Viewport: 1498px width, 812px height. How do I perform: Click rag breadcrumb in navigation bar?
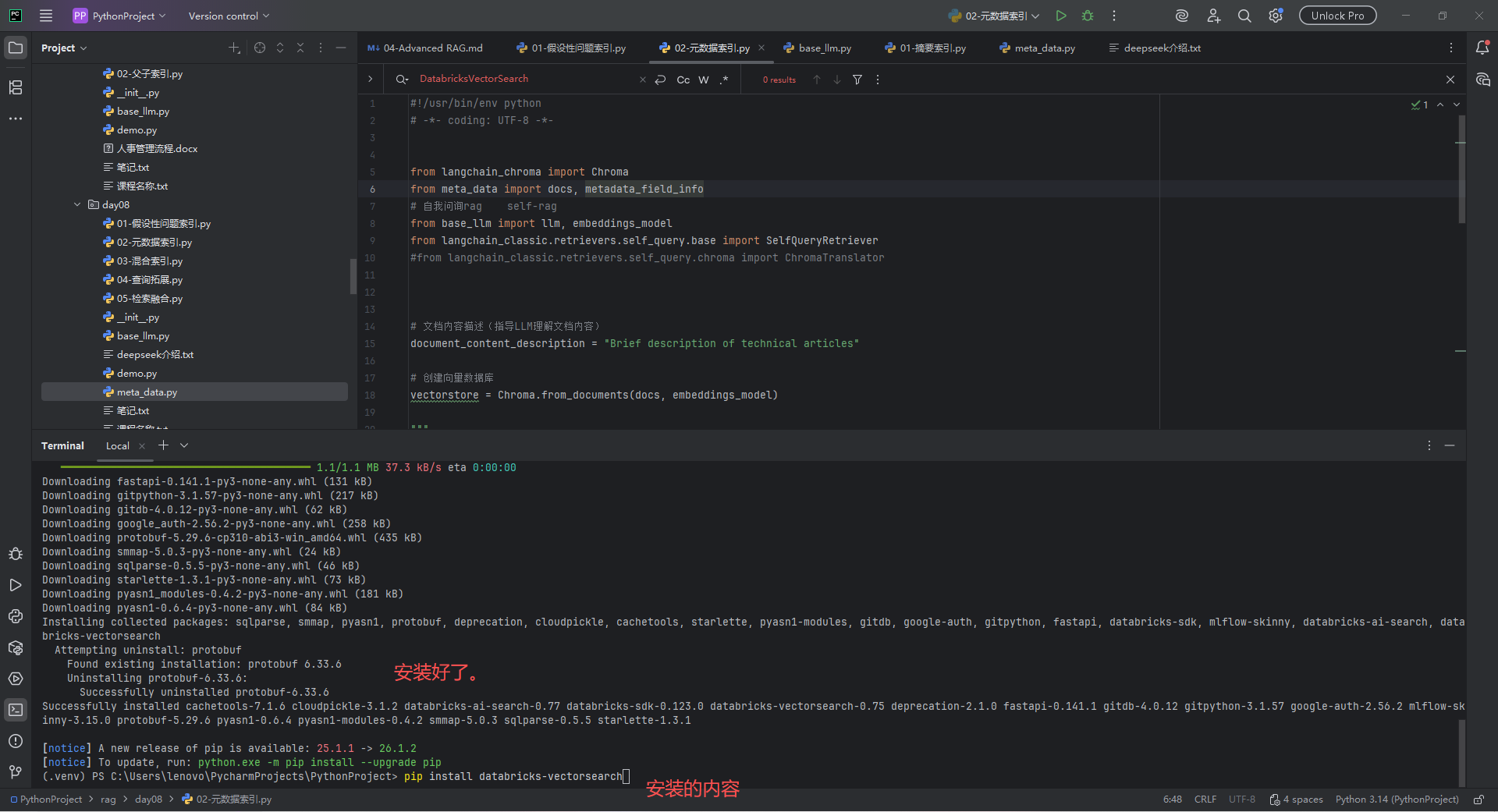coord(108,800)
